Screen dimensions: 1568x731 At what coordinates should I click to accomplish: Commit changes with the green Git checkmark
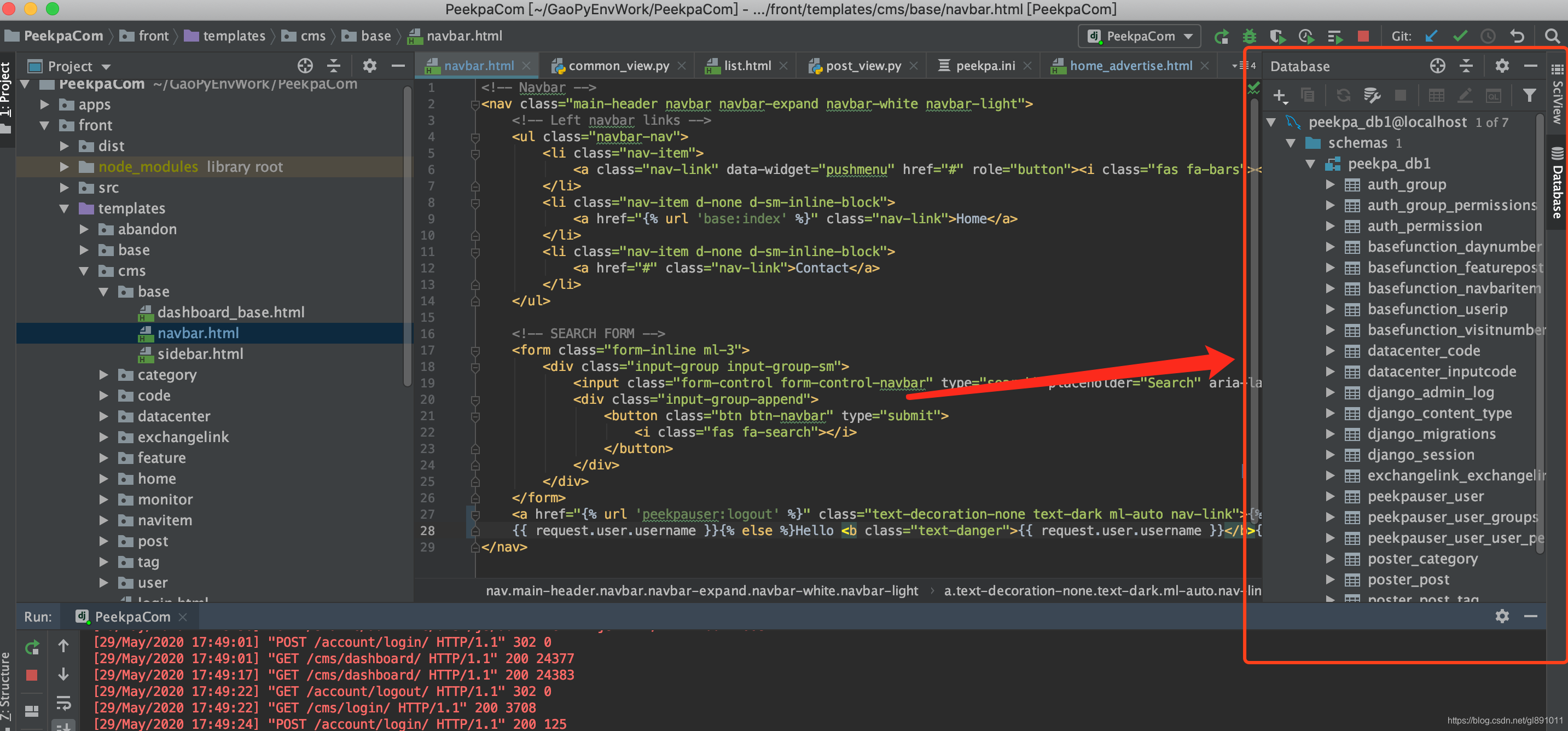coord(1460,37)
